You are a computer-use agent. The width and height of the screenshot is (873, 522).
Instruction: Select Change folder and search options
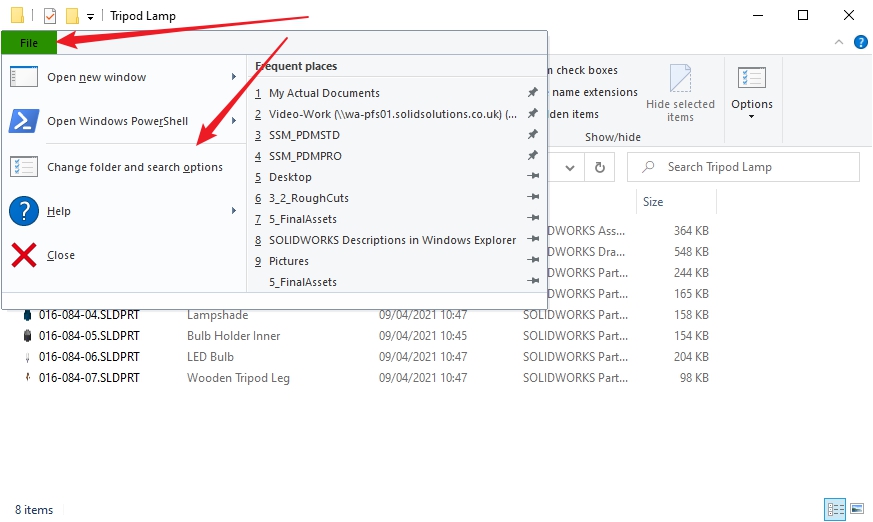135,167
